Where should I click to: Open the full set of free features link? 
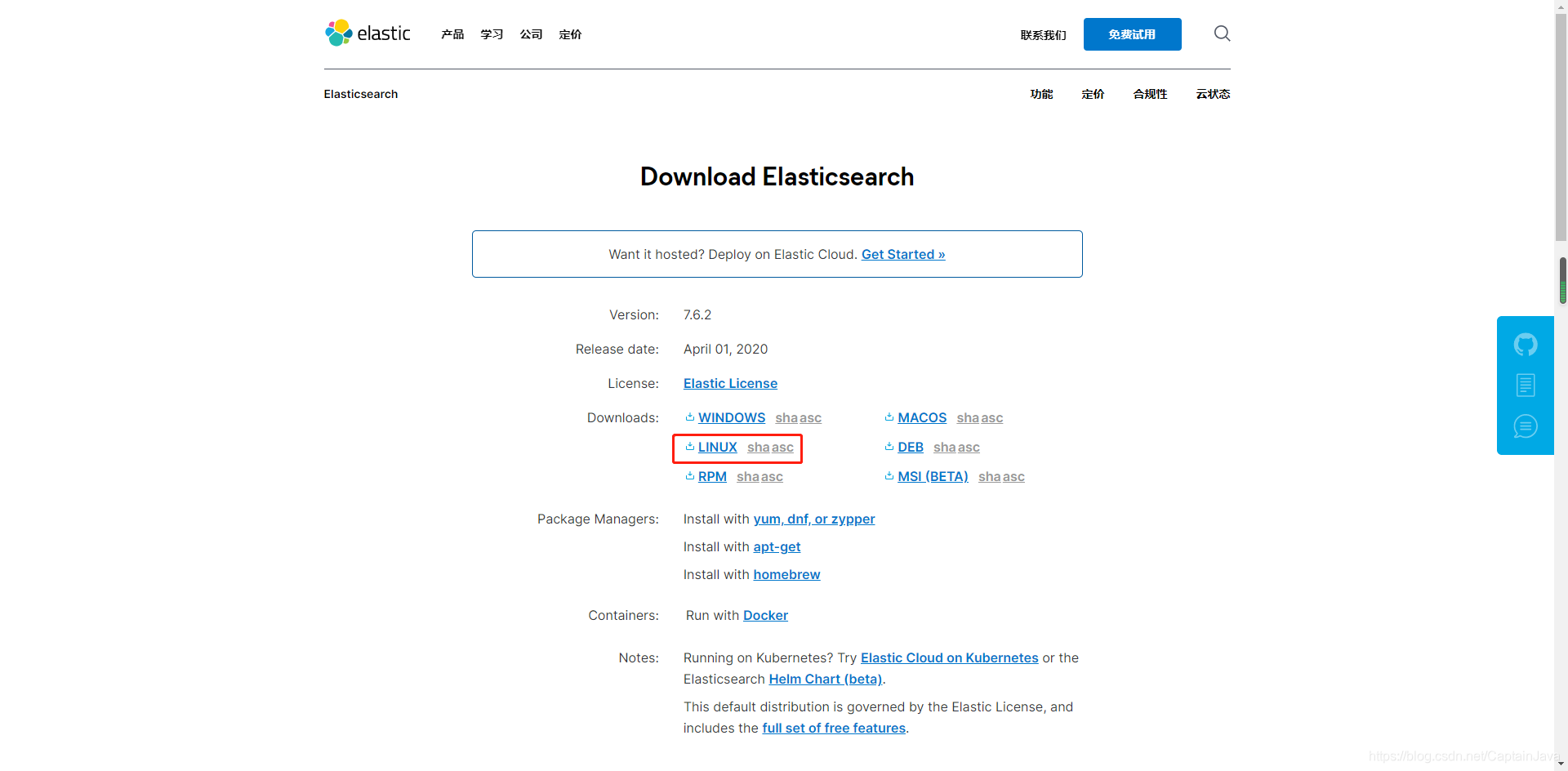[834, 728]
